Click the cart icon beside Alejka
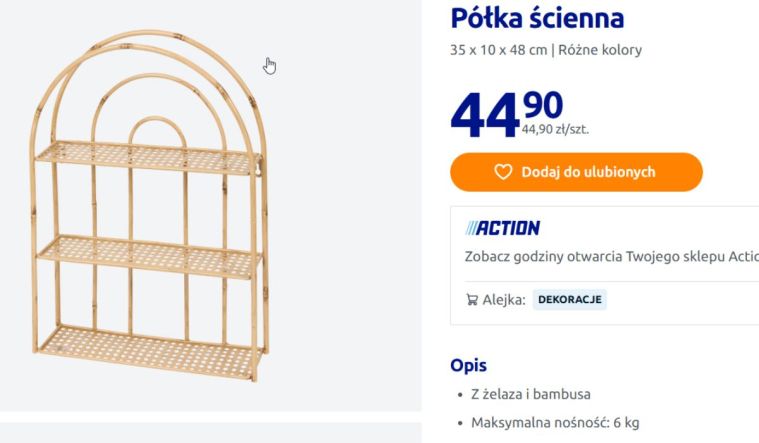Viewport: 759px width, 443px height. [472, 299]
